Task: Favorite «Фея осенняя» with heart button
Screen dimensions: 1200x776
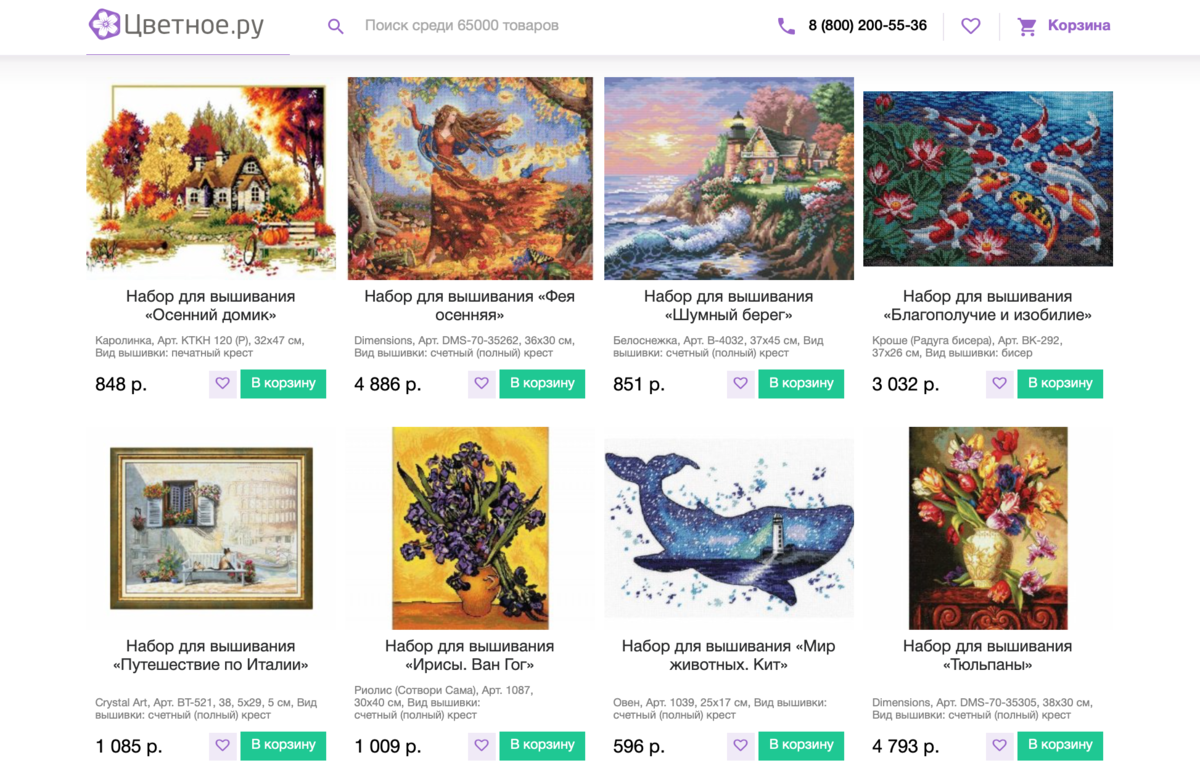Action: [x=482, y=383]
